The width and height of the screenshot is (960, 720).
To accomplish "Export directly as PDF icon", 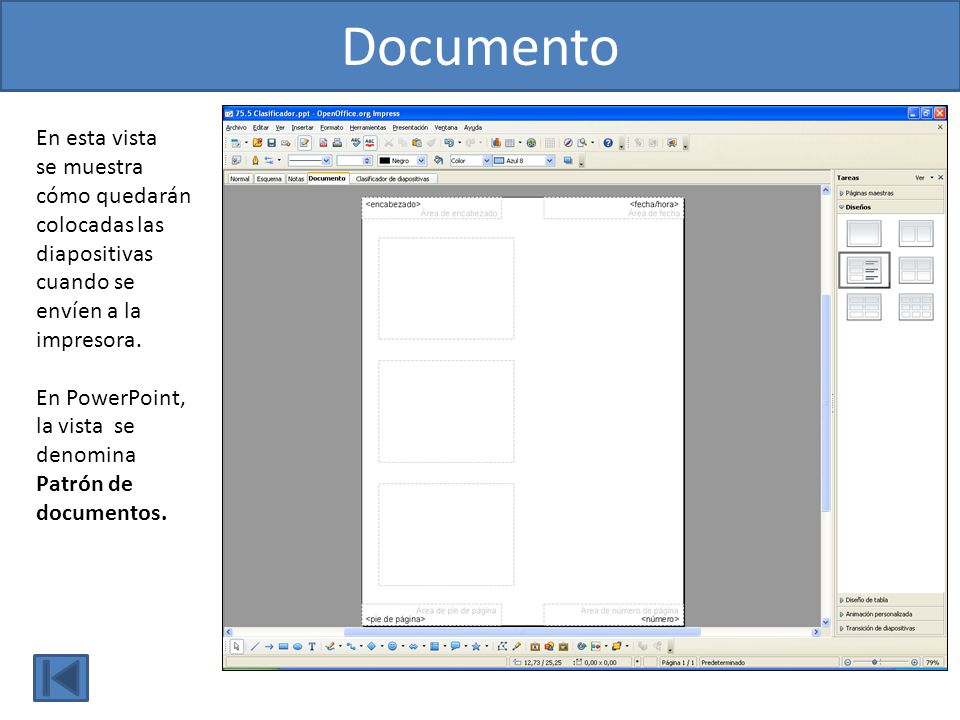I will pyautogui.click(x=323, y=143).
